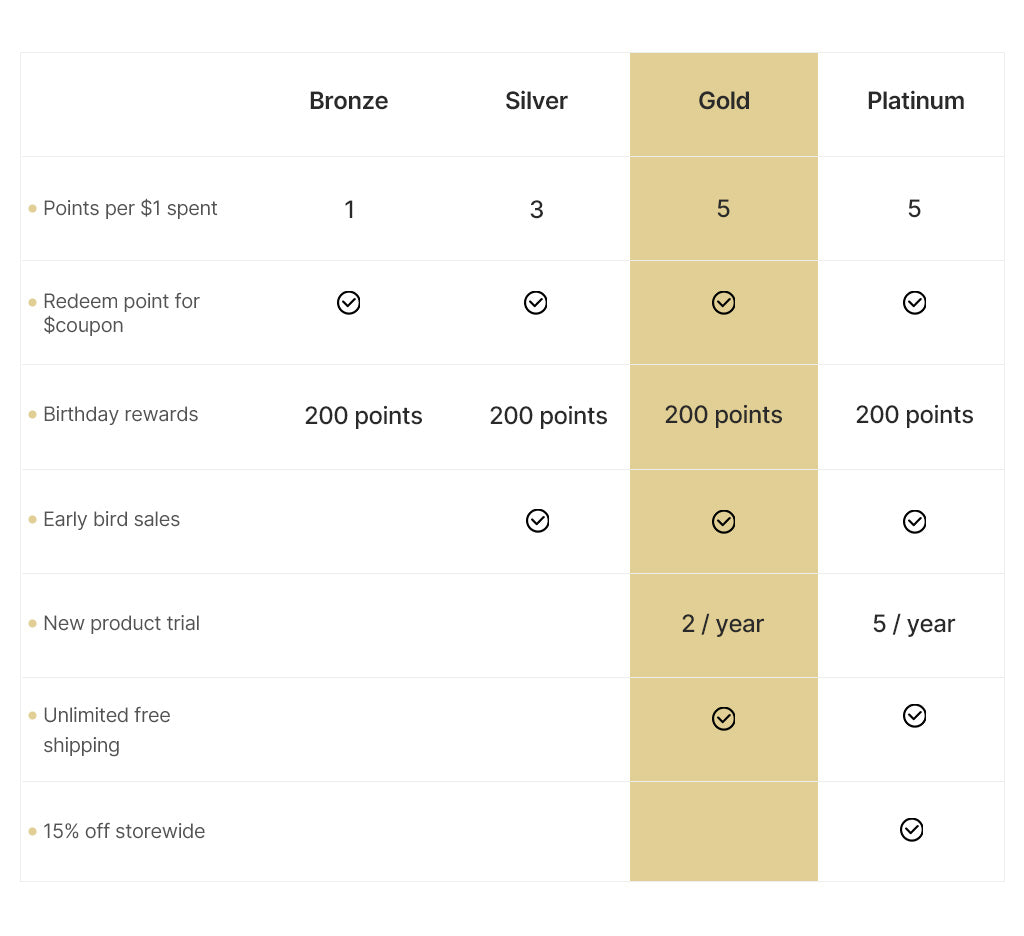1024x936 pixels.
Task: Select the Bronze tier header
Action: point(348,101)
